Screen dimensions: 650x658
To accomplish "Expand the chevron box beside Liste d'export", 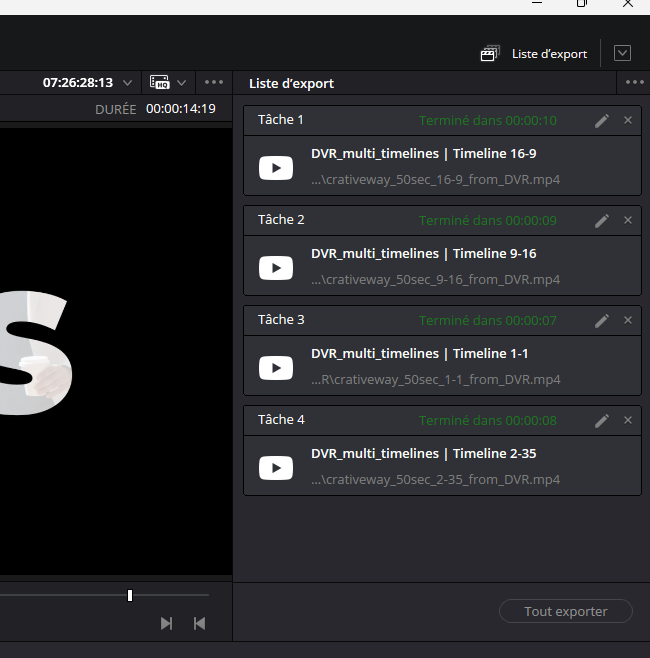I will [623, 54].
